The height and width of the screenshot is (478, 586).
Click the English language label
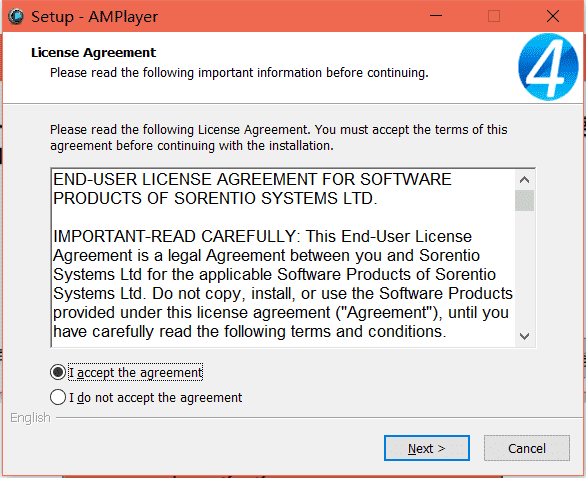pyautogui.click(x=30, y=417)
